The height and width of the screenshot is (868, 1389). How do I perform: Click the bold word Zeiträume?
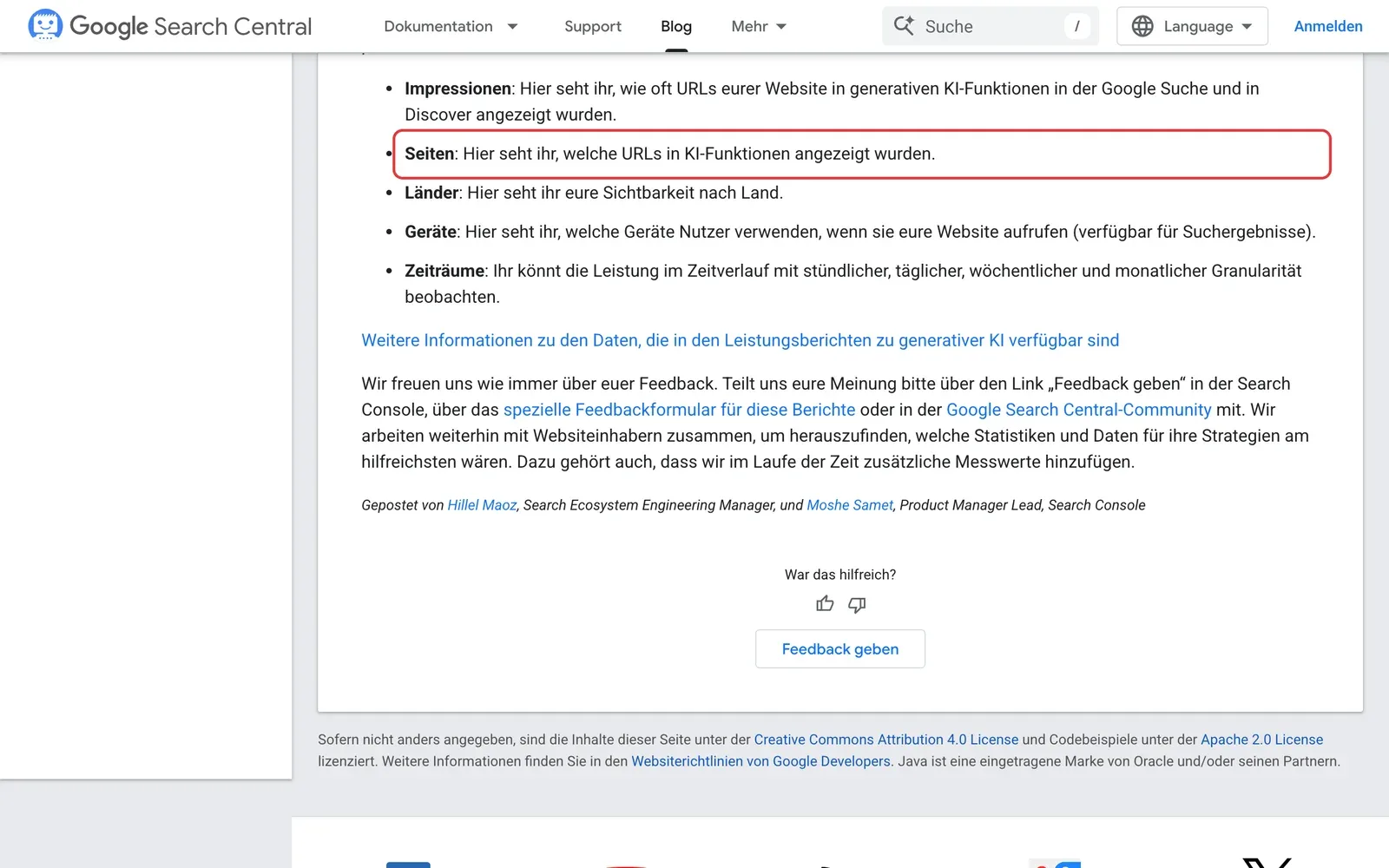(444, 271)
